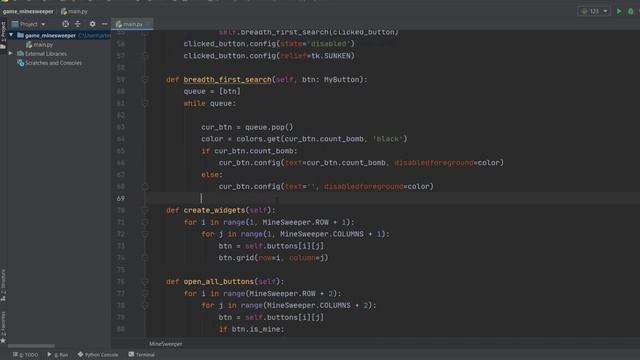The width and height of the screenshot is (640, 360).
Task: Click the create_widgets function name
Action: 214,210
